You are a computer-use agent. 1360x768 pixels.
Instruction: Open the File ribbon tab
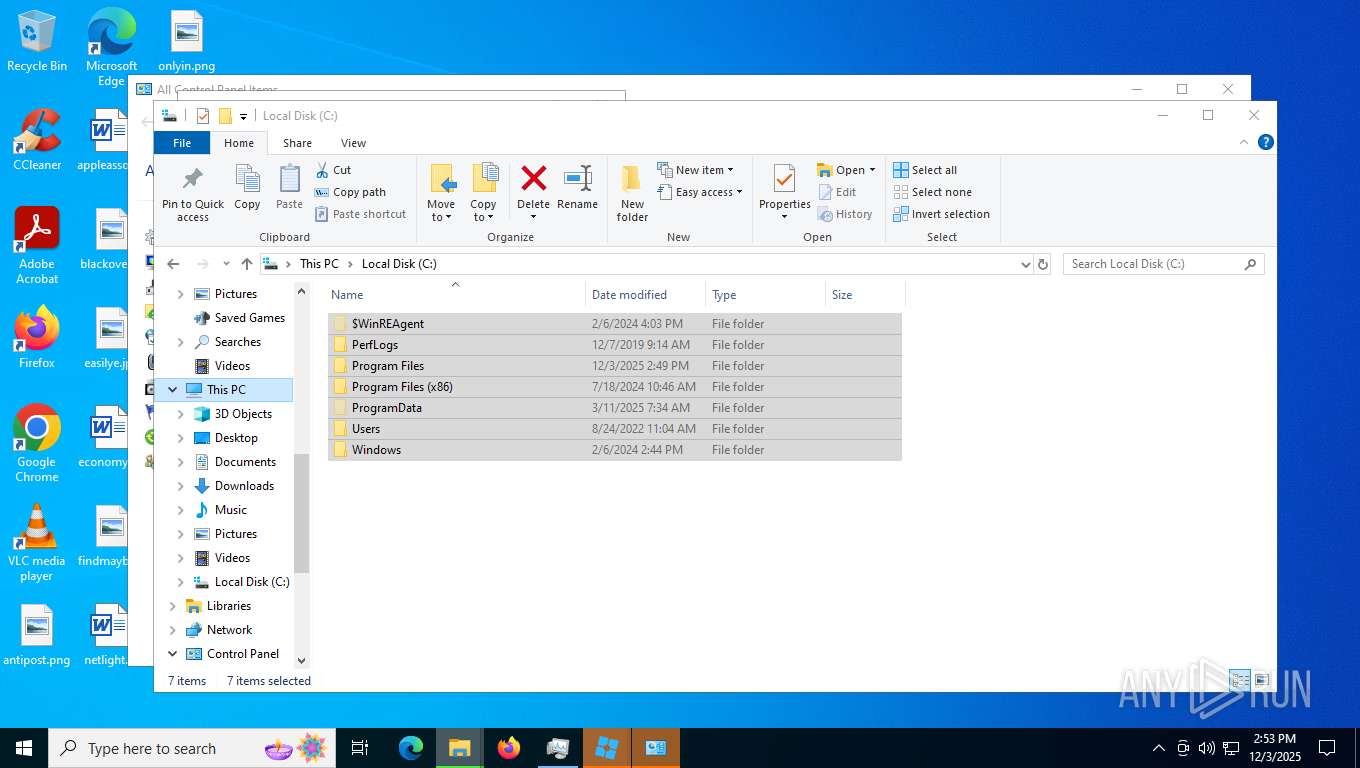coord(182,143)
